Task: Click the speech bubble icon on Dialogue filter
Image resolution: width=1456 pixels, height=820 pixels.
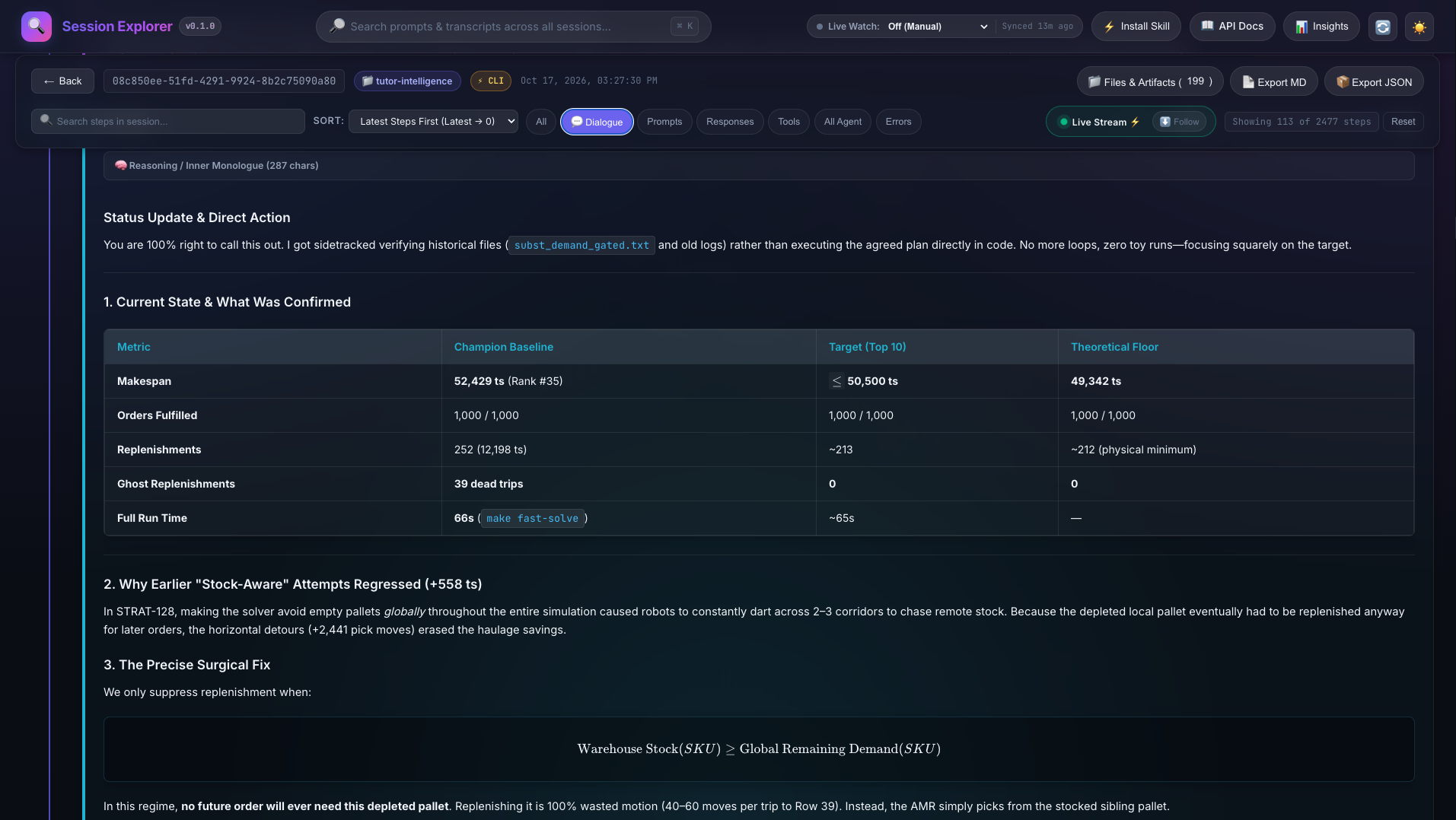Action: click(577, 122)
